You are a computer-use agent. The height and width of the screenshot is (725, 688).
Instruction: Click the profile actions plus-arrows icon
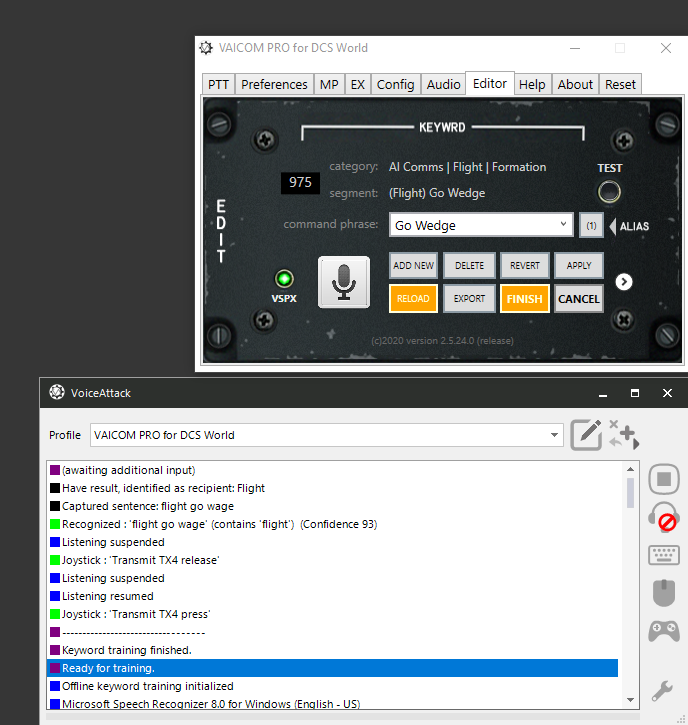624,435
